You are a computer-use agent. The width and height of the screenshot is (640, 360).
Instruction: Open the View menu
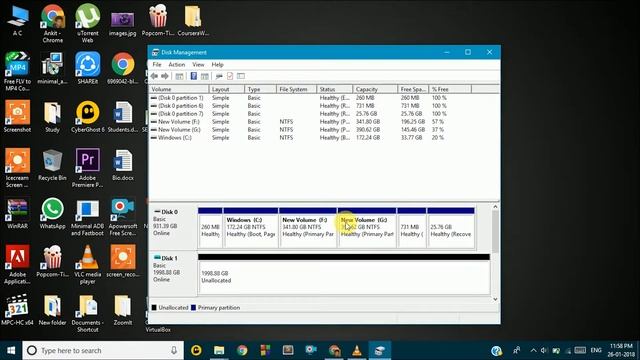198,64
